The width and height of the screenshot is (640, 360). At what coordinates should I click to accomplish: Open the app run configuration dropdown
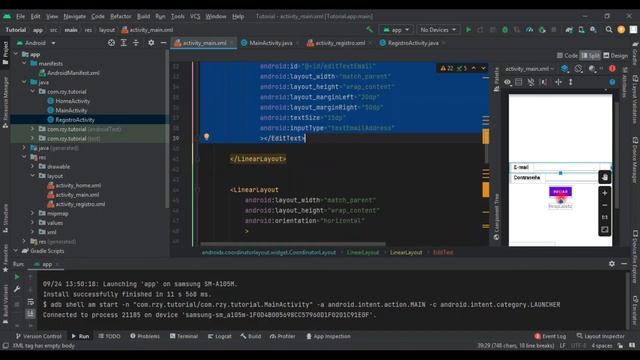click(396, 30)
